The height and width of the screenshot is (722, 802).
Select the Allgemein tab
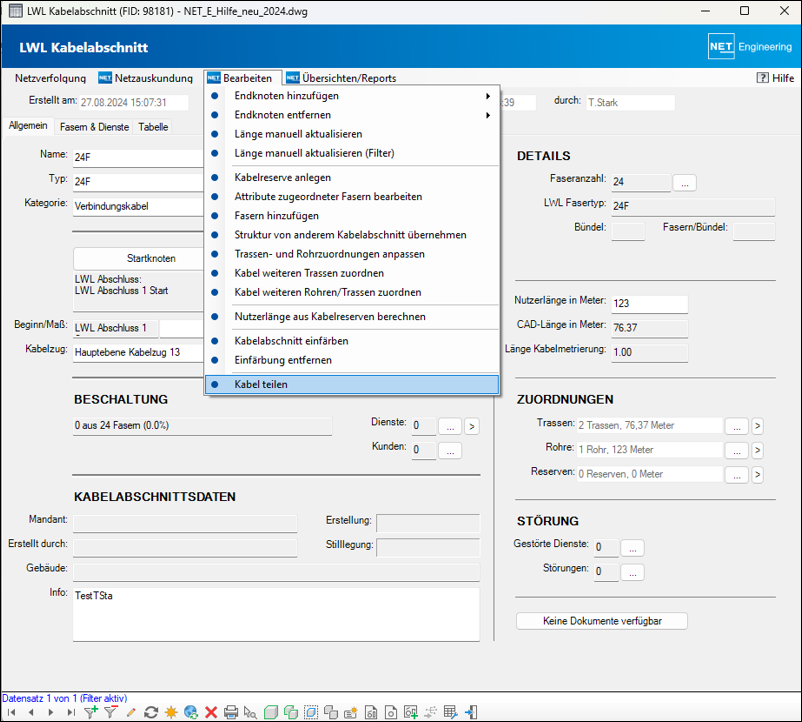28,126
